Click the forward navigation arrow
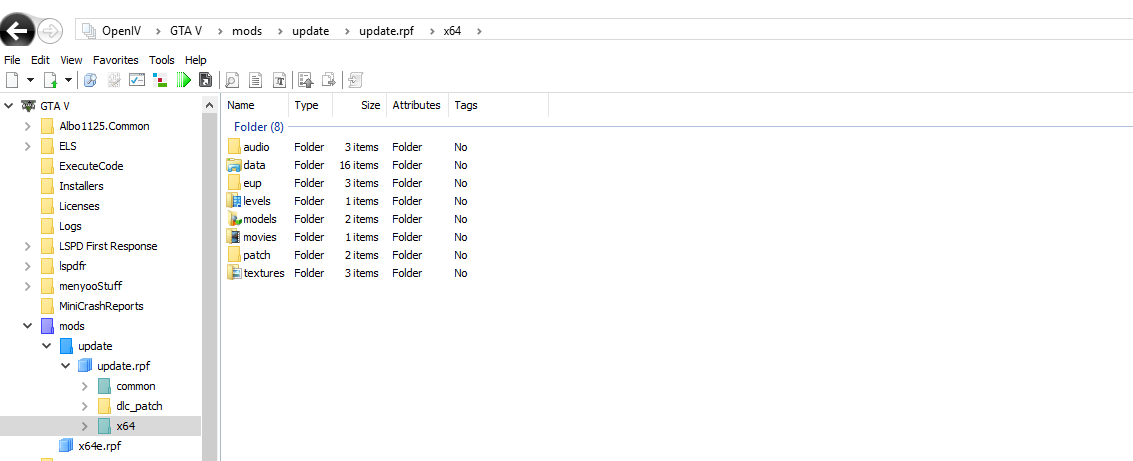1133x461 pixels. coord(50,31)
